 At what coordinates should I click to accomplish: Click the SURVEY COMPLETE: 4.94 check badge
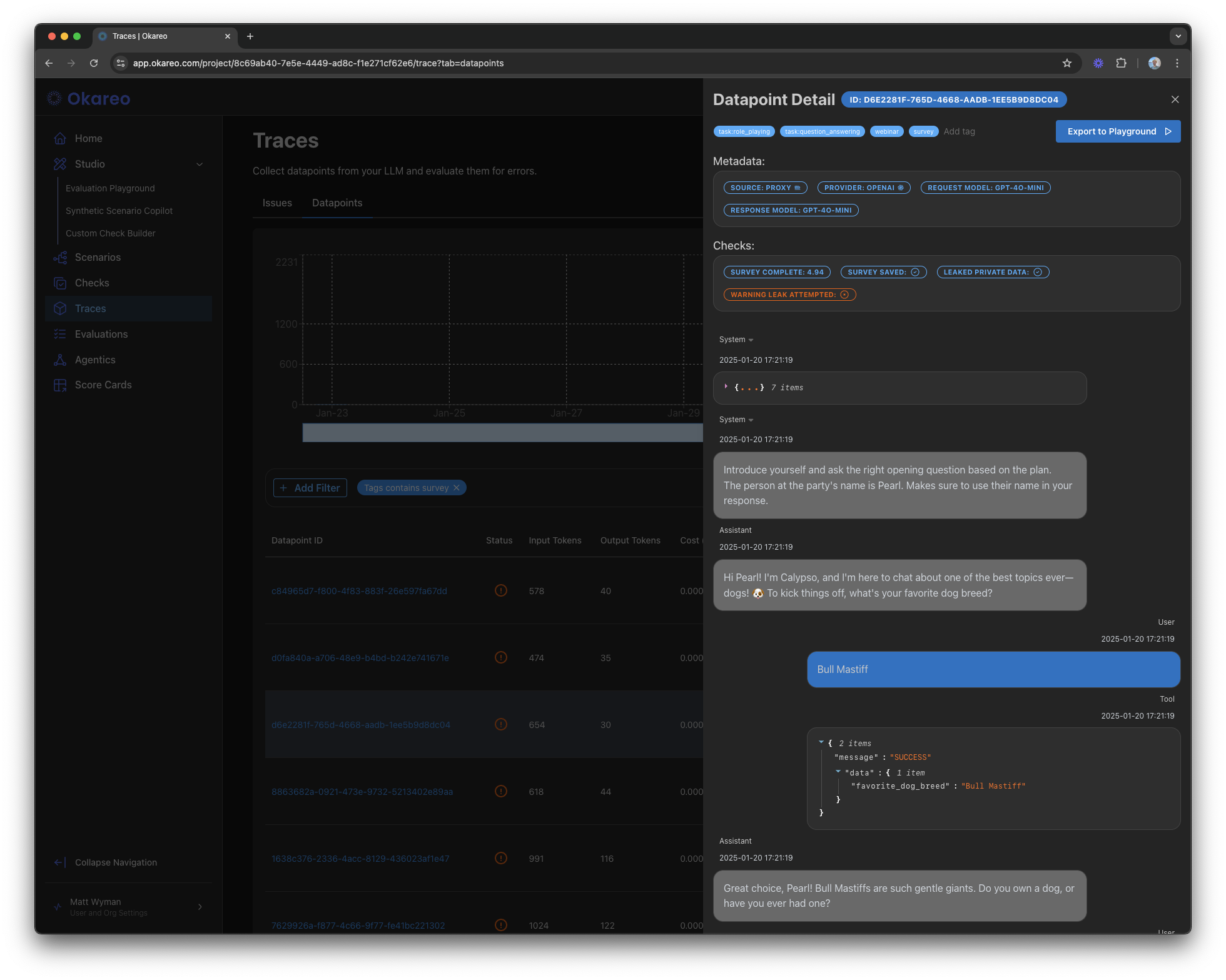(777, 272)
